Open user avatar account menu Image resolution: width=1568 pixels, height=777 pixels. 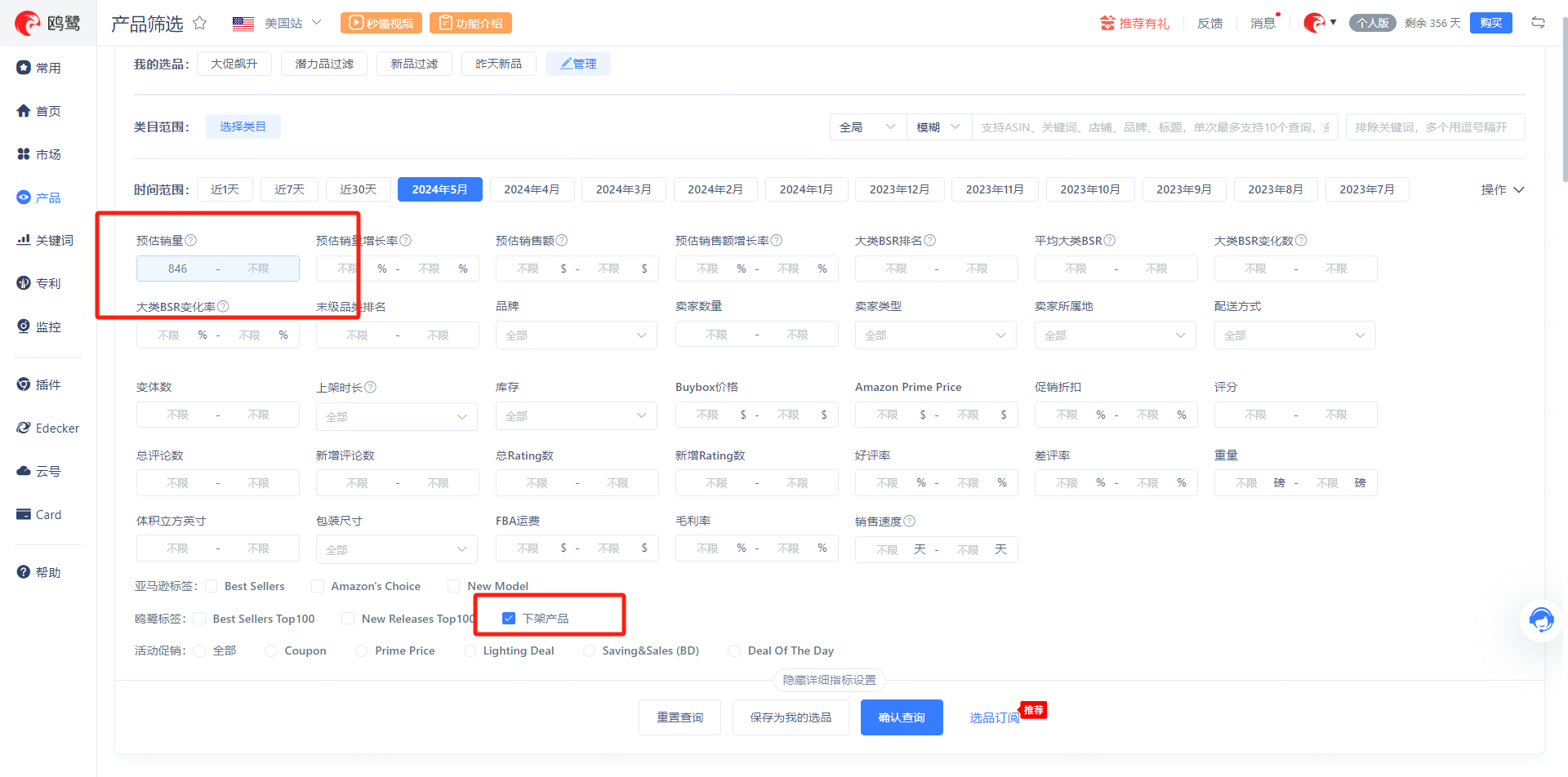click(x=1320, y=23)
